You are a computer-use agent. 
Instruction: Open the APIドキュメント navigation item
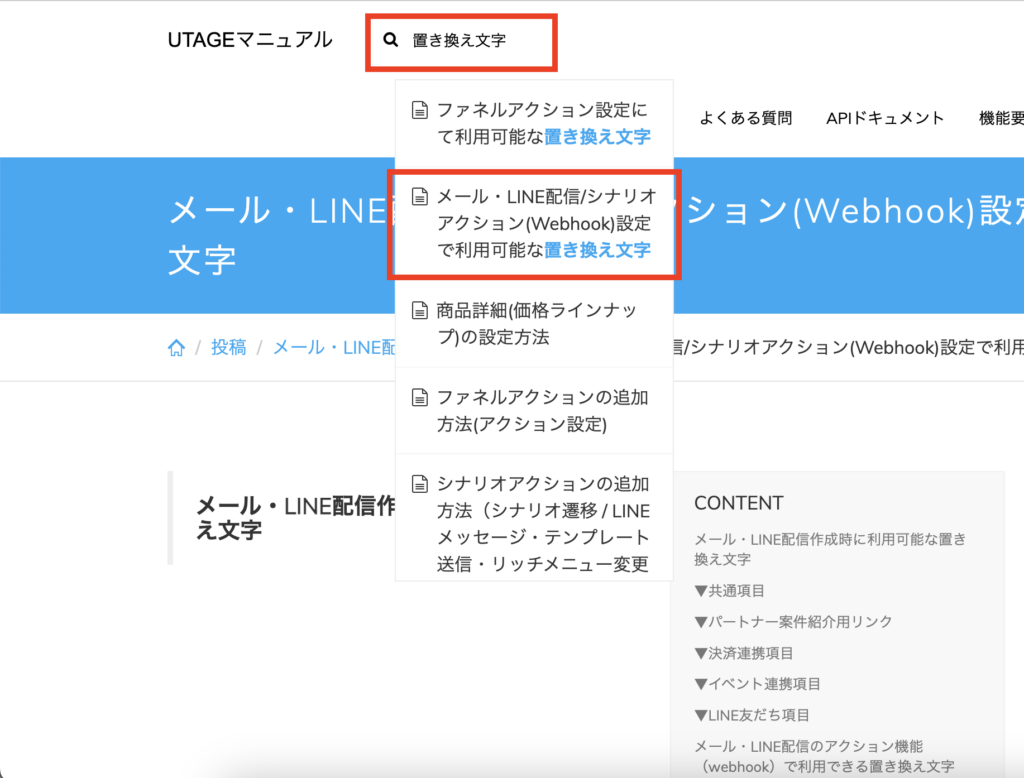(884, 118)
